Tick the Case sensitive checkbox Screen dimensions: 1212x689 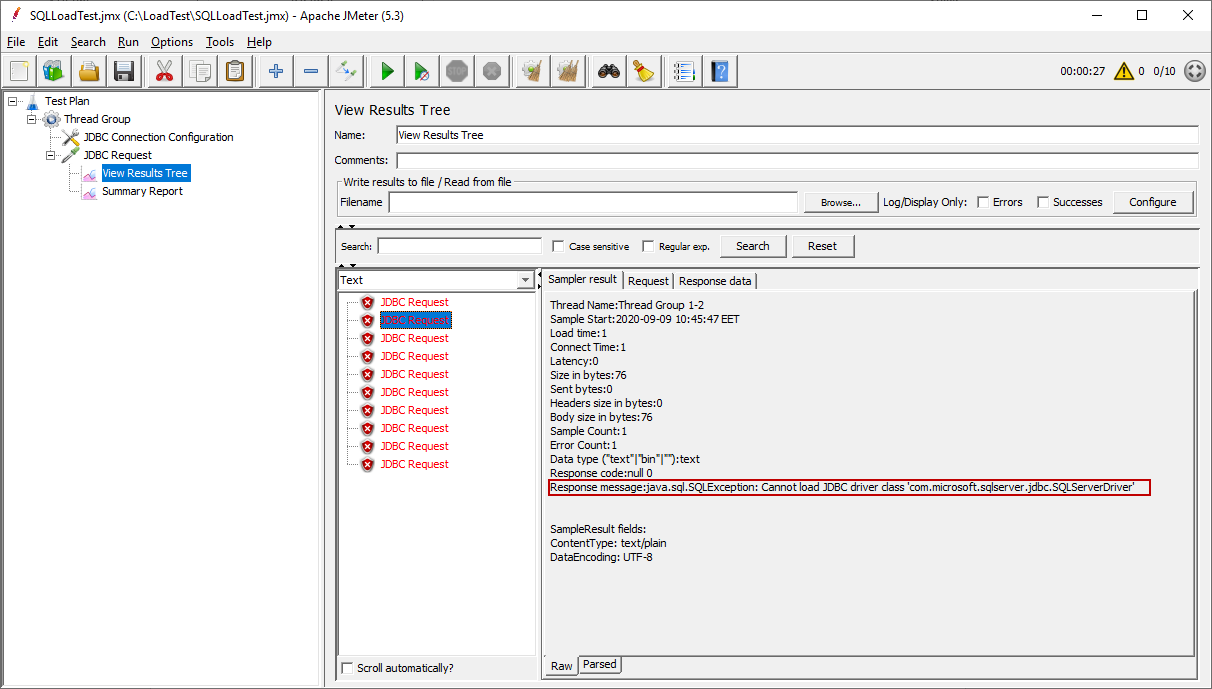559,246
